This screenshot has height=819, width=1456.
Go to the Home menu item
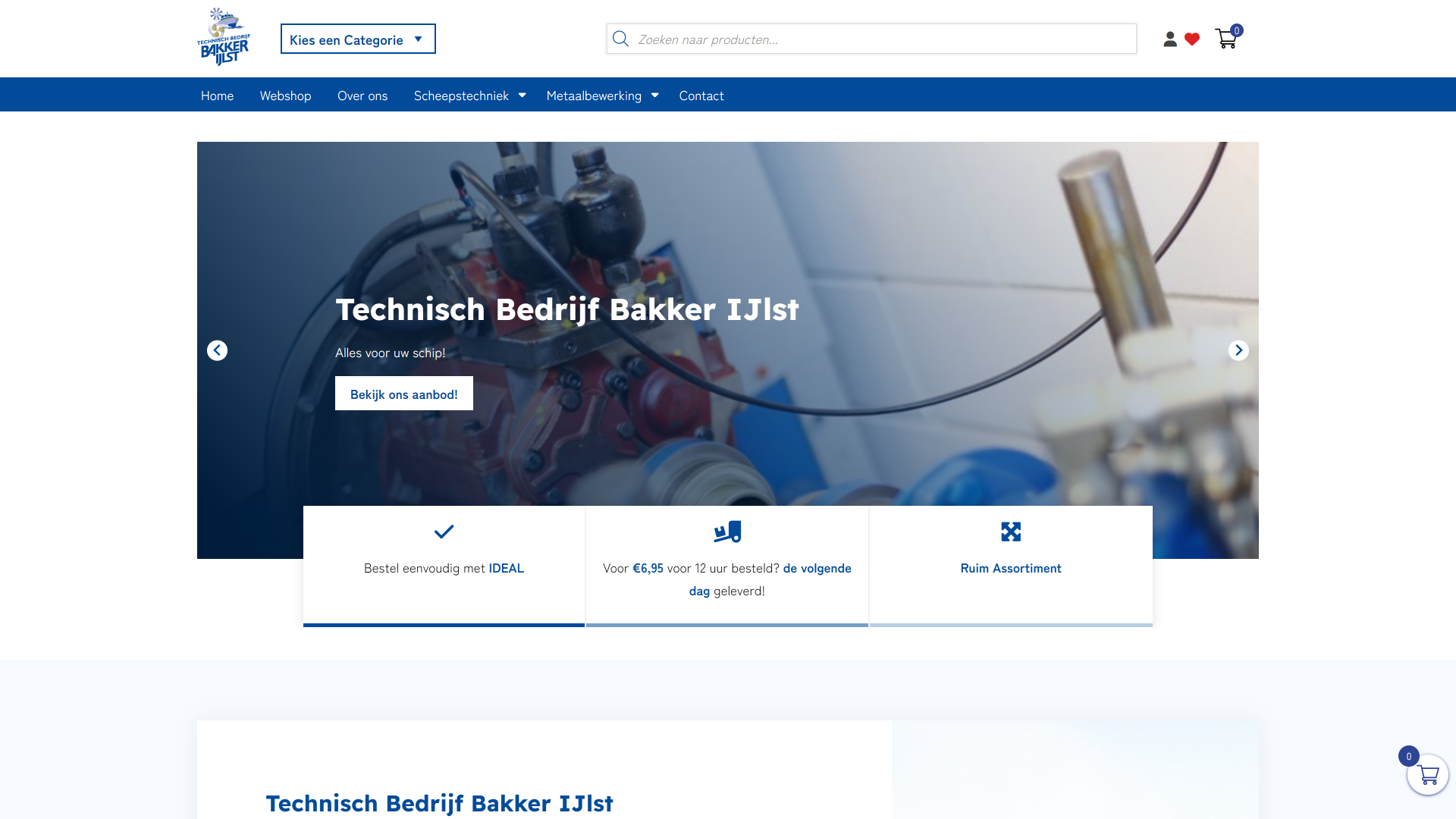[x=217, y=96]
